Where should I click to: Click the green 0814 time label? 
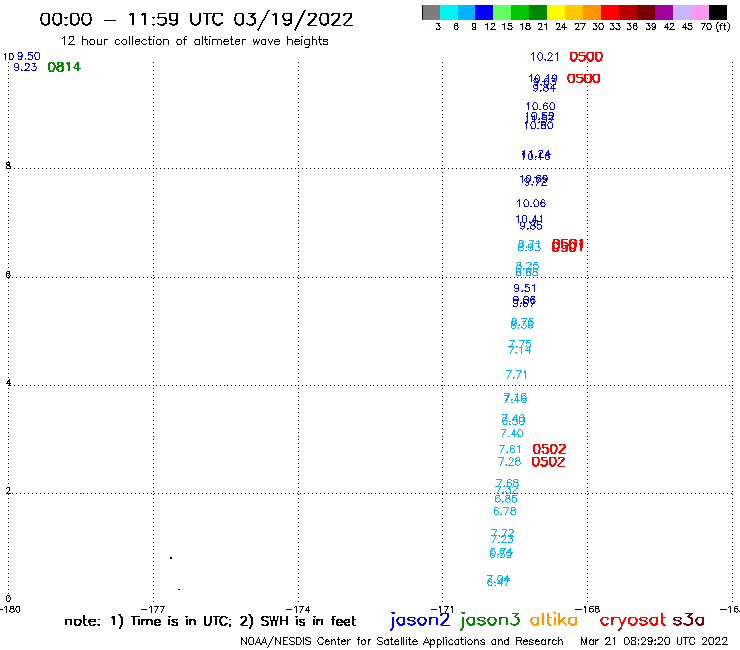(64, 67)
